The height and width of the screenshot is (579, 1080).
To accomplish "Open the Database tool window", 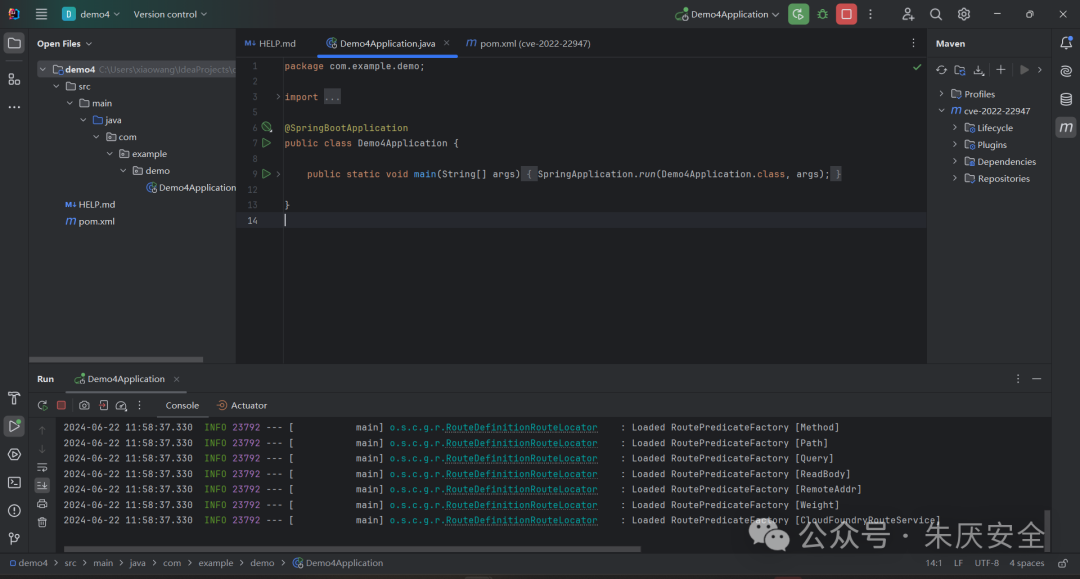I will point(1066,99).
